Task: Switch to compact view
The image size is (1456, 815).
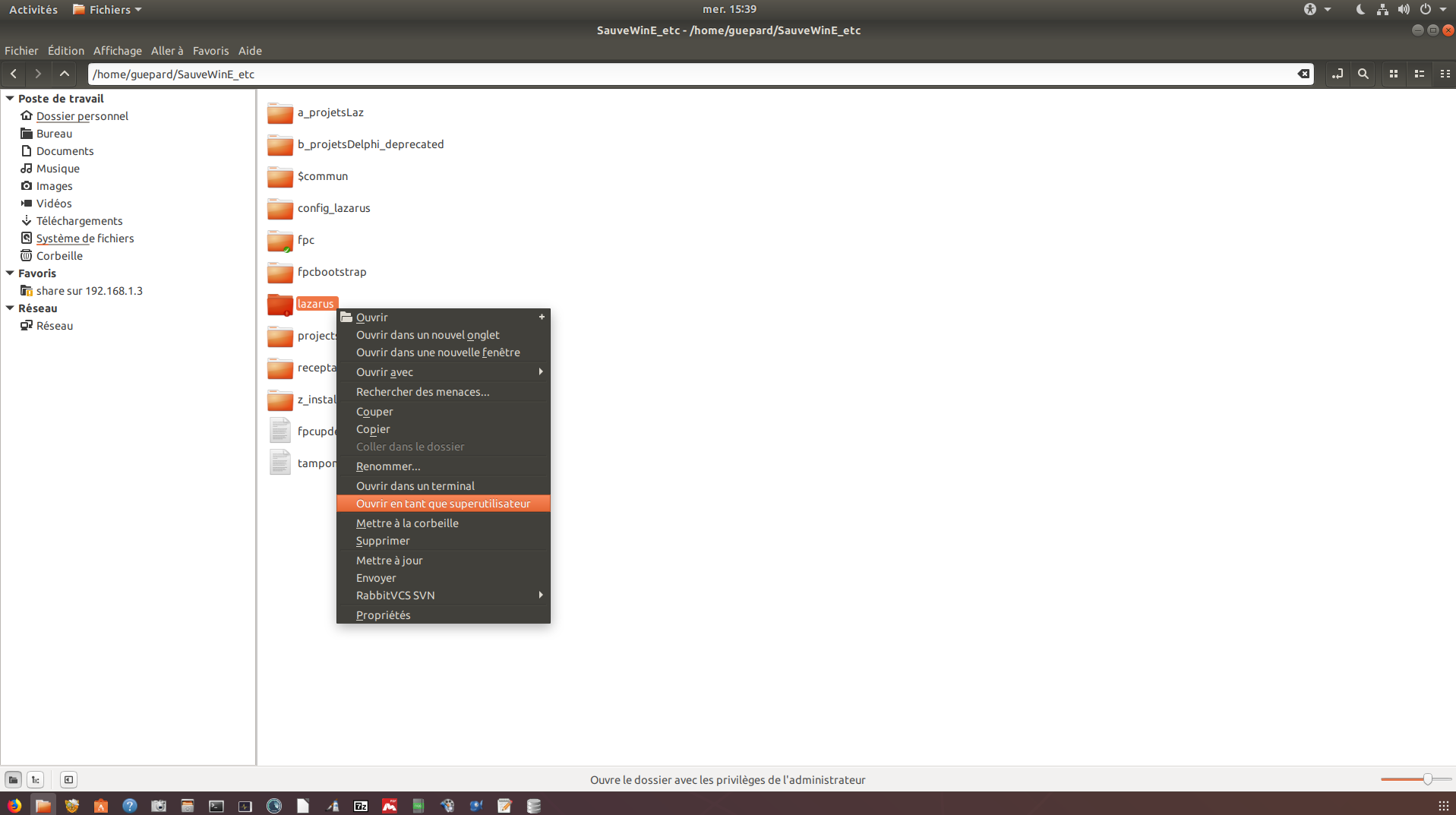Action: [x=1445, y=74]
